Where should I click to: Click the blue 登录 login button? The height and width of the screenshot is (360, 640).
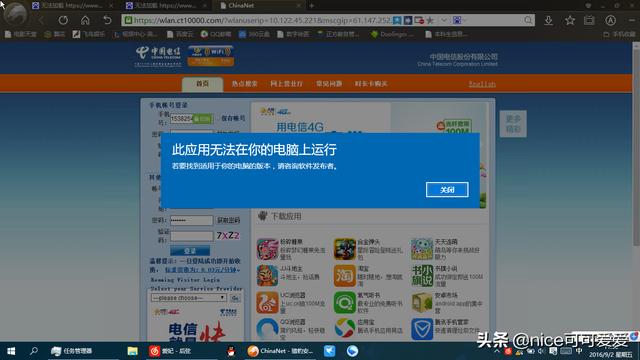[x=190, y=251]
